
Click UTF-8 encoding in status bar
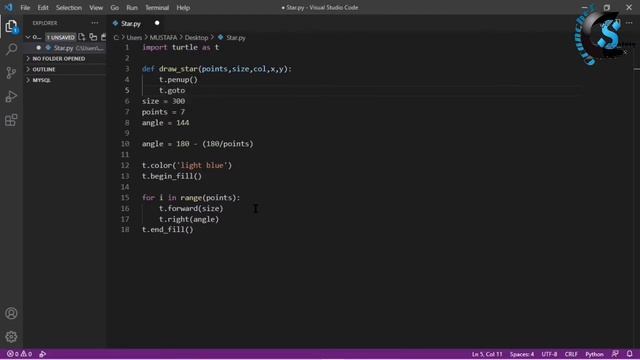pyautogui.click(x=549, y=354)
